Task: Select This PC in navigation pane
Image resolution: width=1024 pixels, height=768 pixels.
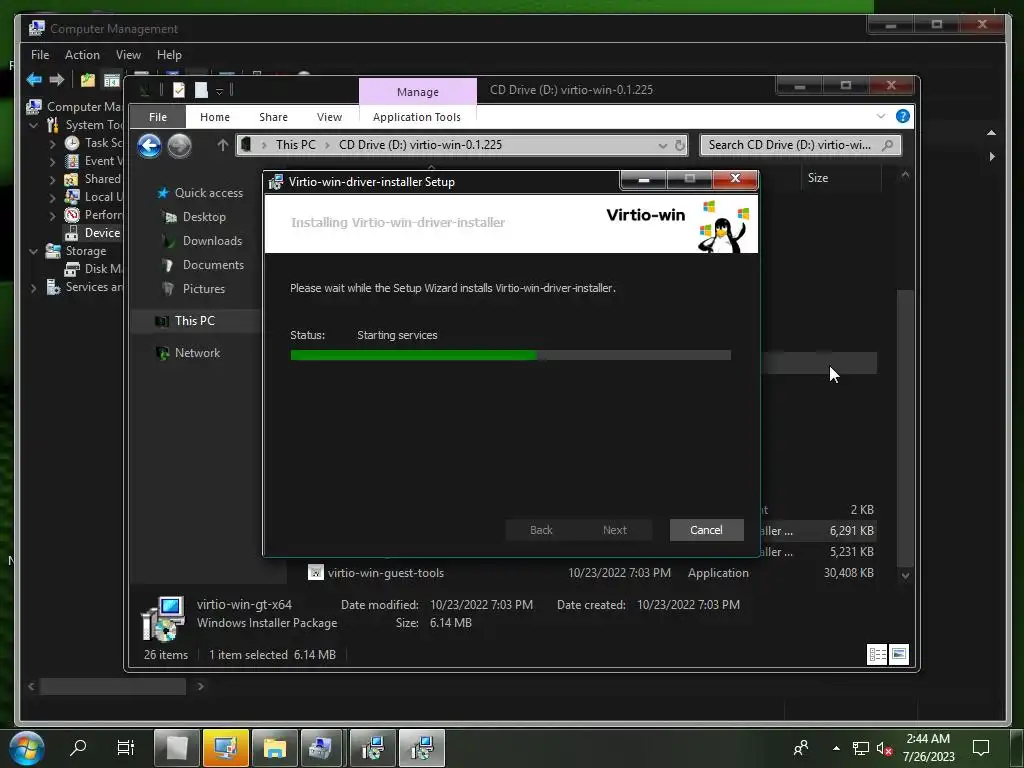Action: pyautogui.click(x=195, y=321)
